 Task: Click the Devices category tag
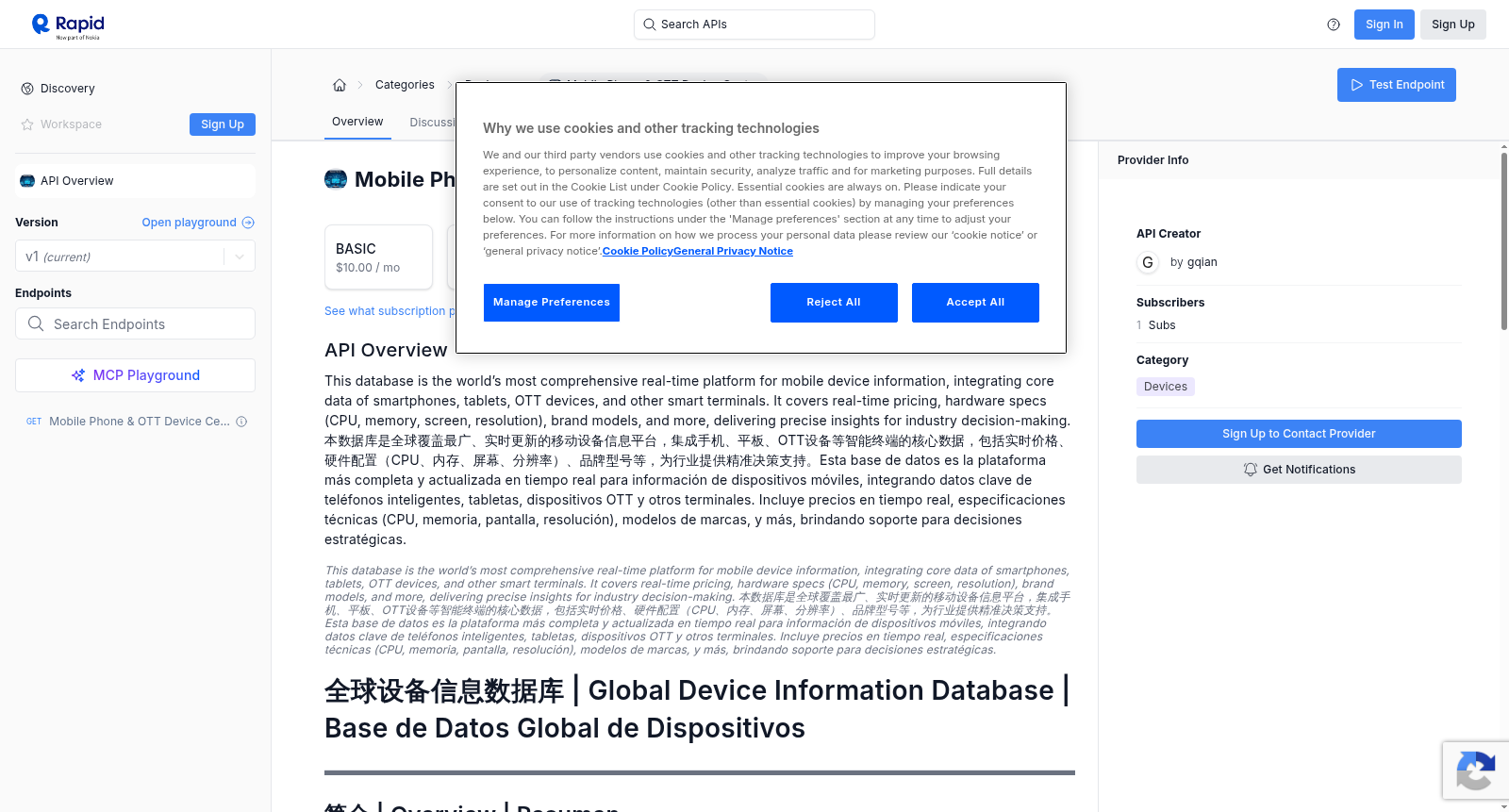(1166, 387)
